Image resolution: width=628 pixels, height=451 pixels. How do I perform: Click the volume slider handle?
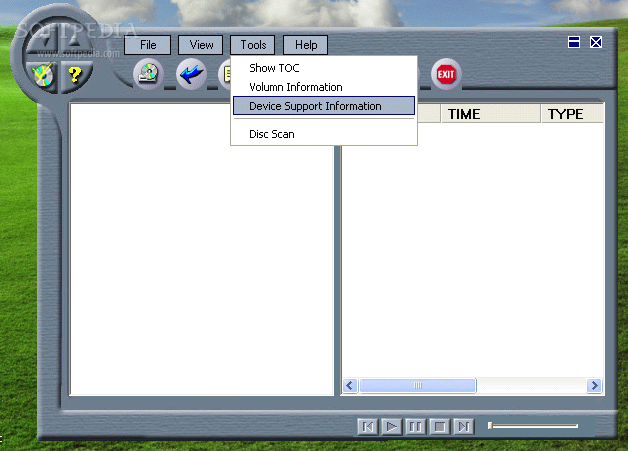[x=490, y=426]
